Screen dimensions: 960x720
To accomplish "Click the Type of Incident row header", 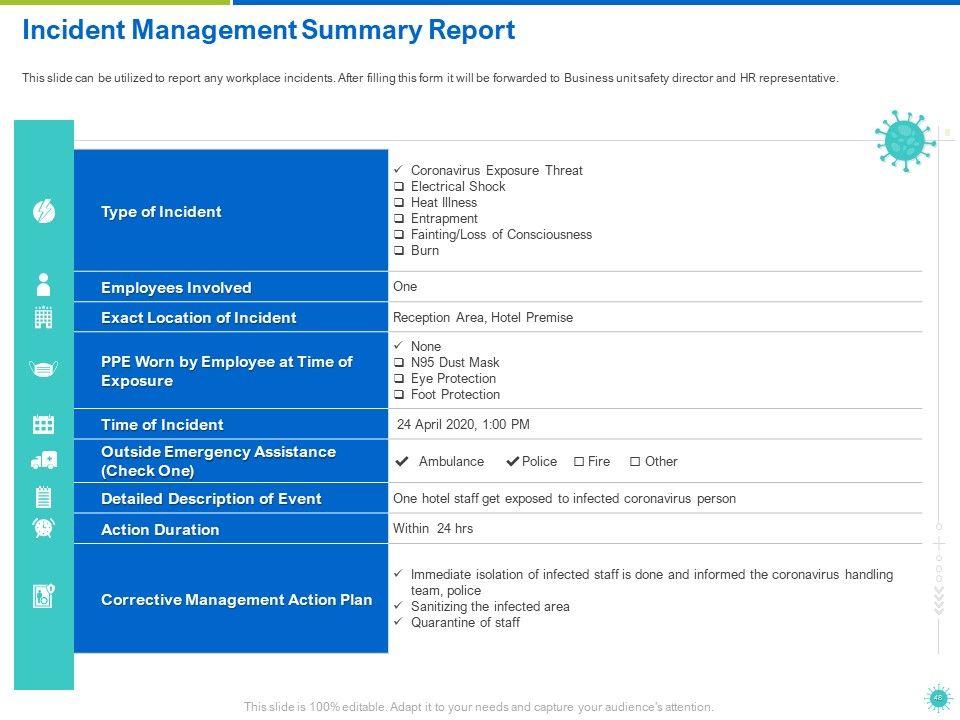I will point(161,212).
